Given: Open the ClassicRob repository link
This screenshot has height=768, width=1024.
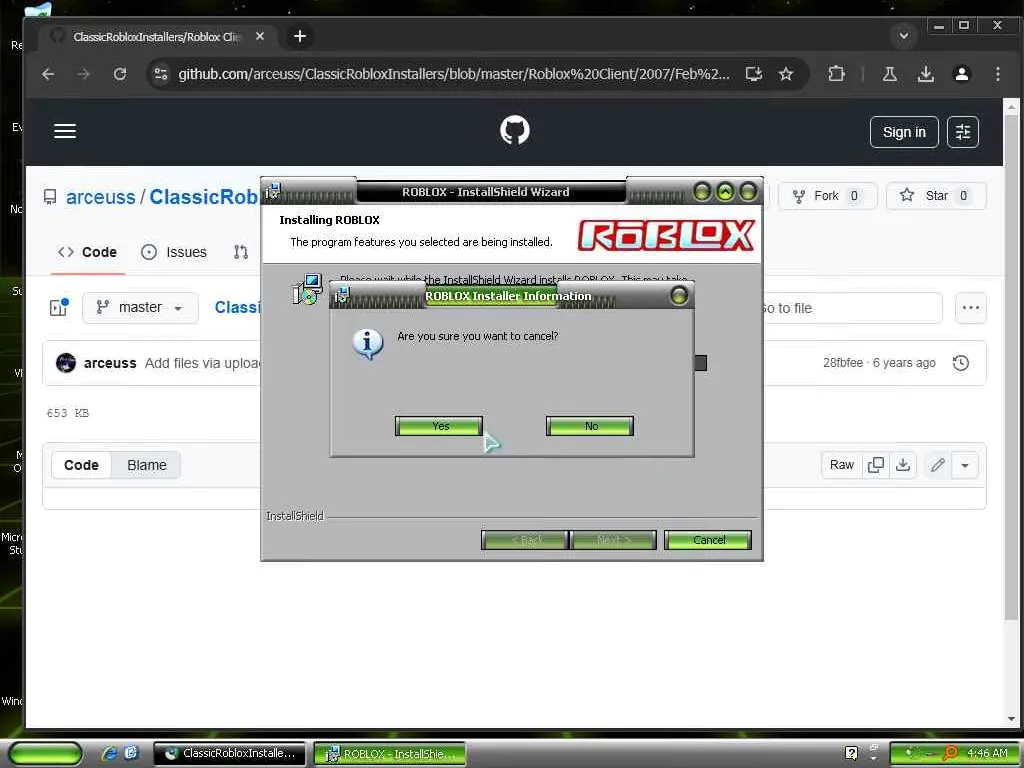Looking at the screenshot, I should (204, 197).
